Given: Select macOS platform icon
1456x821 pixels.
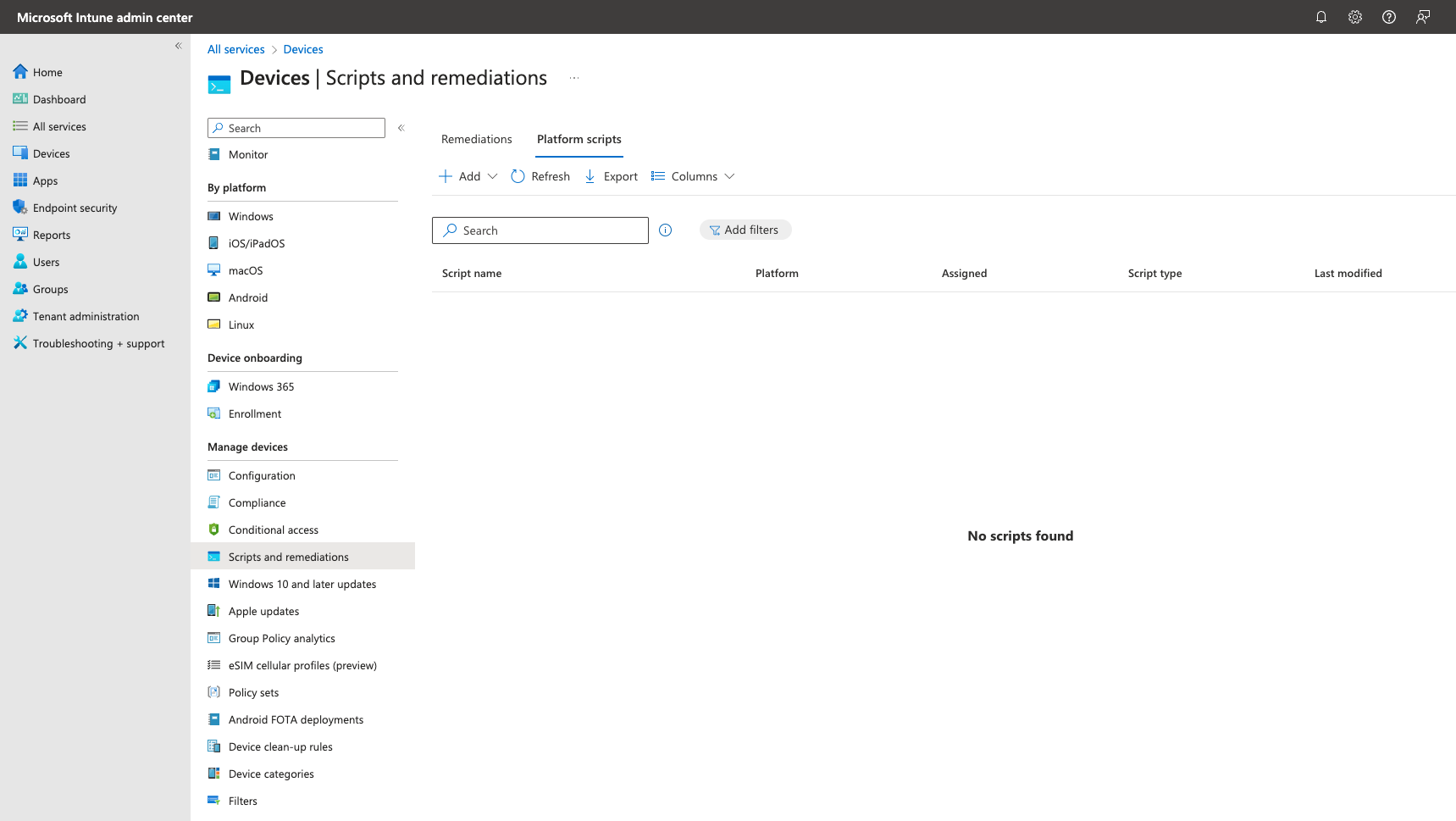Looking at the screenshot, I should pos(214,270).
